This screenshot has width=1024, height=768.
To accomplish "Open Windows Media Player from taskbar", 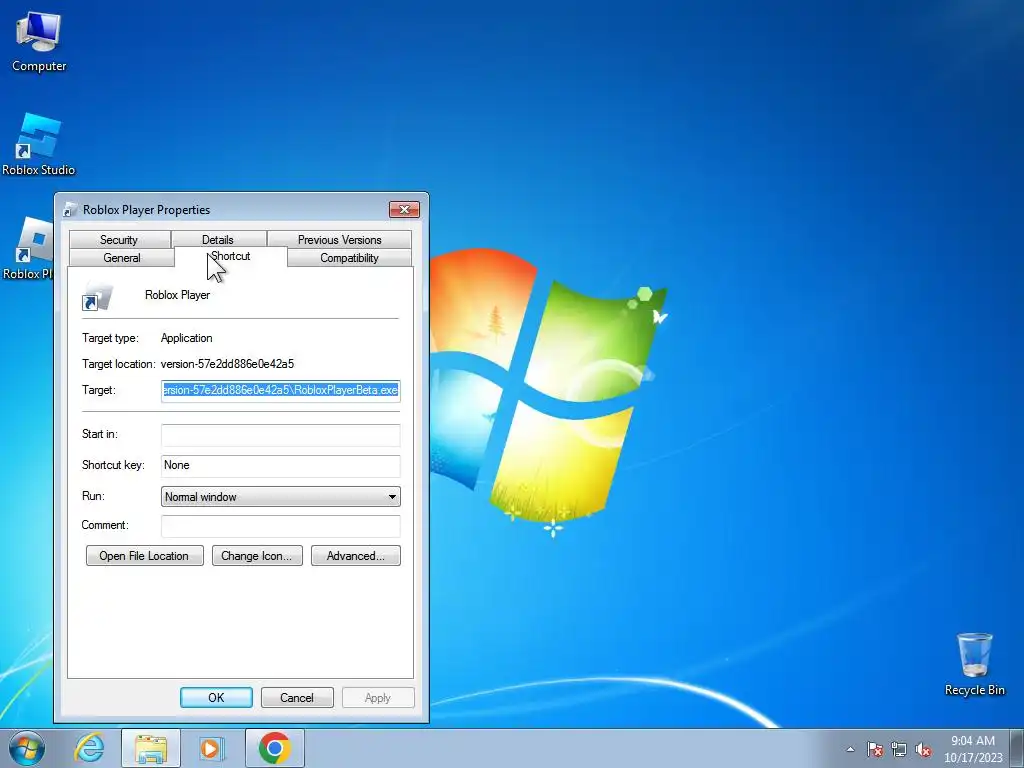I will [x=212, y=748].
